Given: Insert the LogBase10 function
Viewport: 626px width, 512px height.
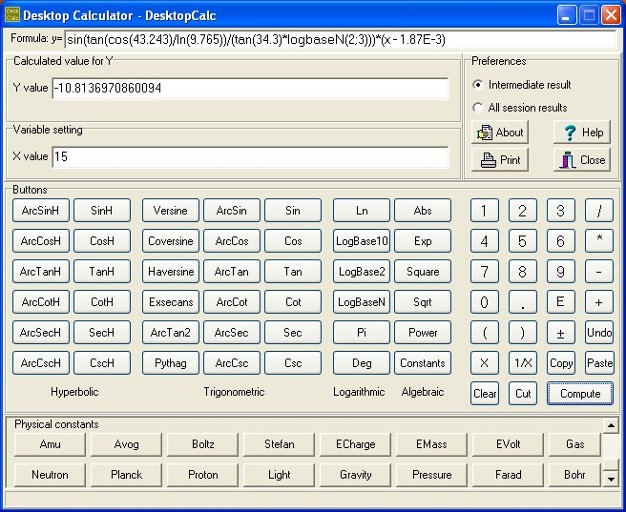Looking at the screenshot, I should 361,241.
